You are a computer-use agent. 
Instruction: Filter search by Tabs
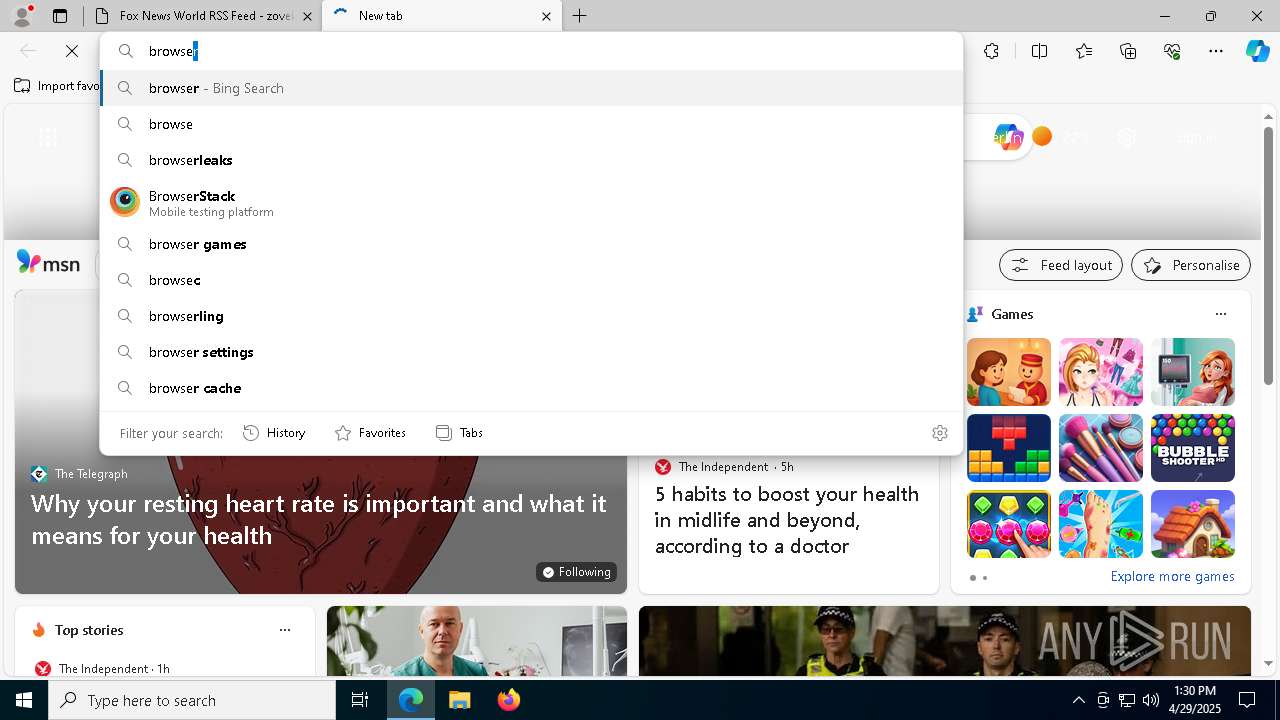click(x=459, y=433)
